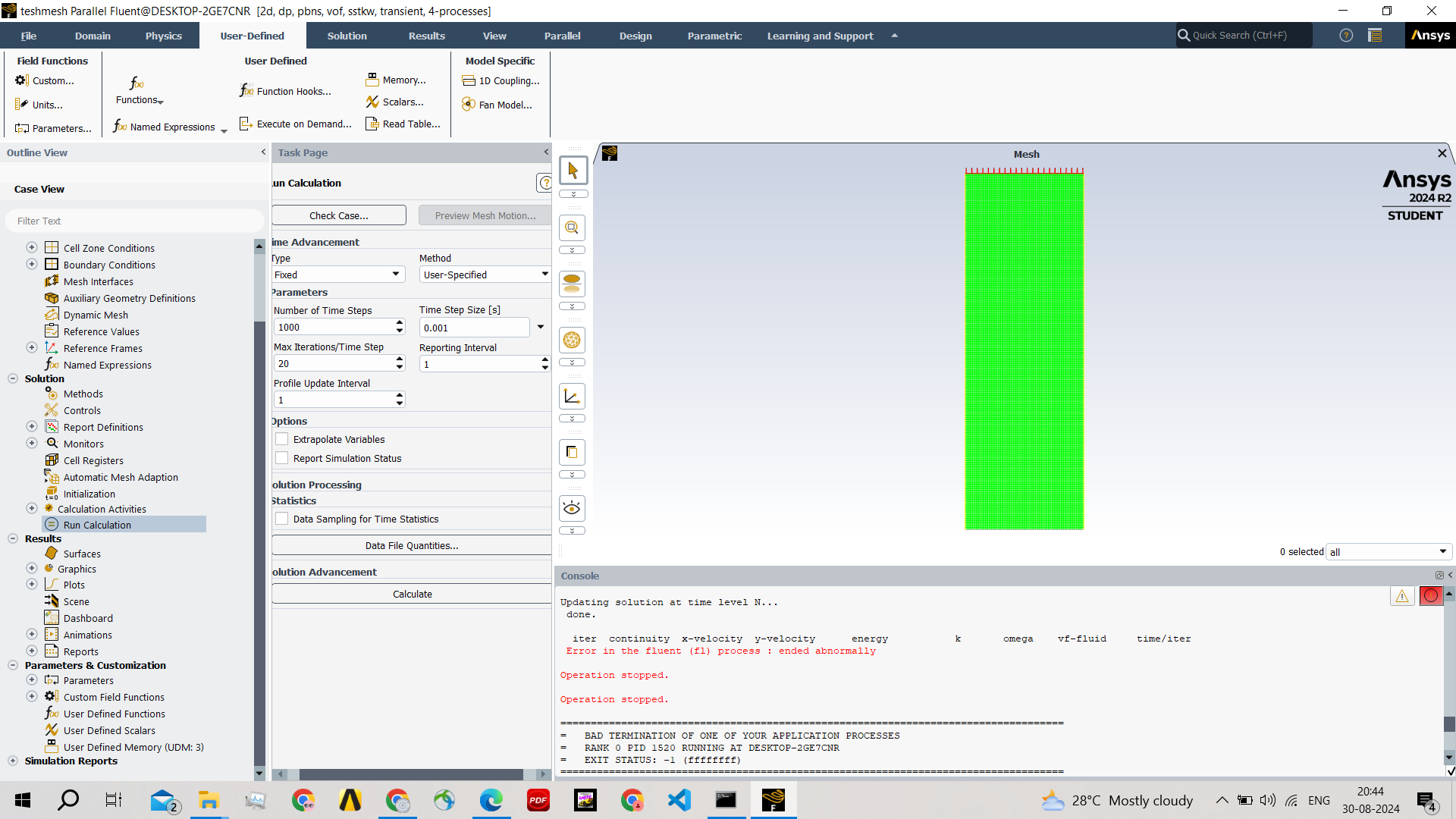The image size is (1456, 819).
Task: Click the Calculate button
Action: (412, 594)
